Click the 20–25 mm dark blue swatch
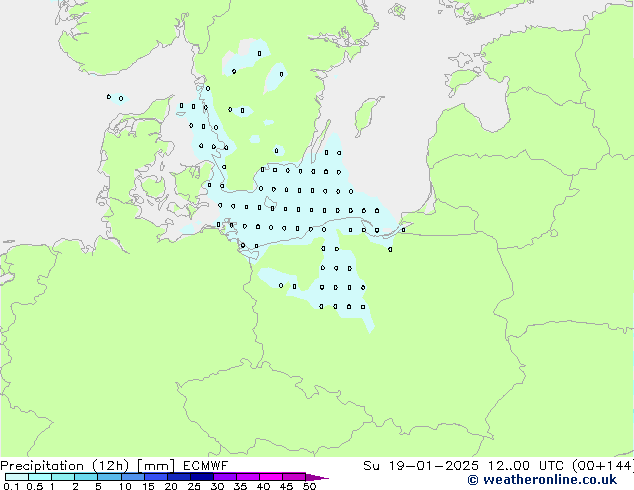The image size is (634, 490). tap(178, 477)
